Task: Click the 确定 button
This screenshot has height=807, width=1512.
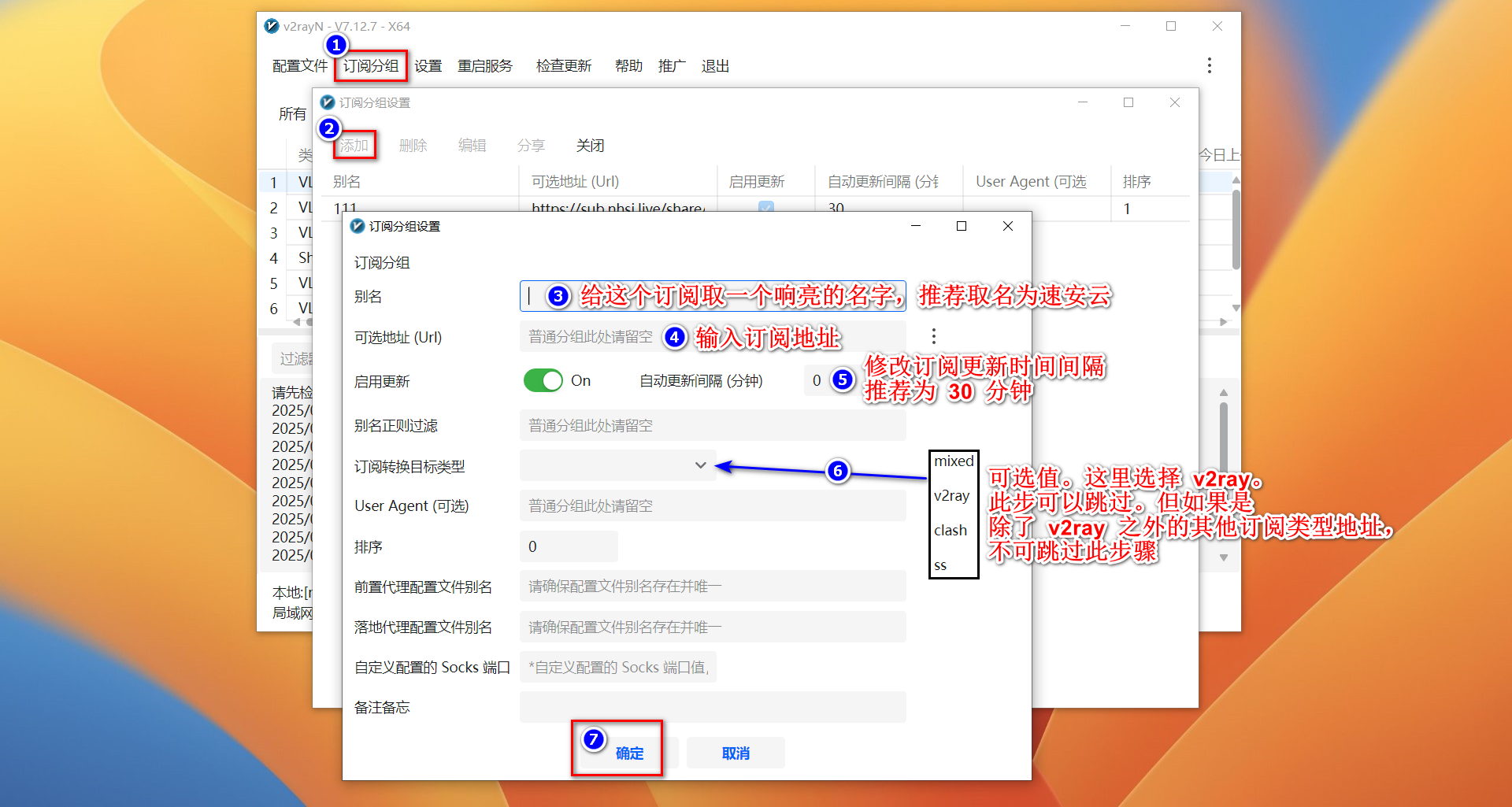Action: click(629, 753)
